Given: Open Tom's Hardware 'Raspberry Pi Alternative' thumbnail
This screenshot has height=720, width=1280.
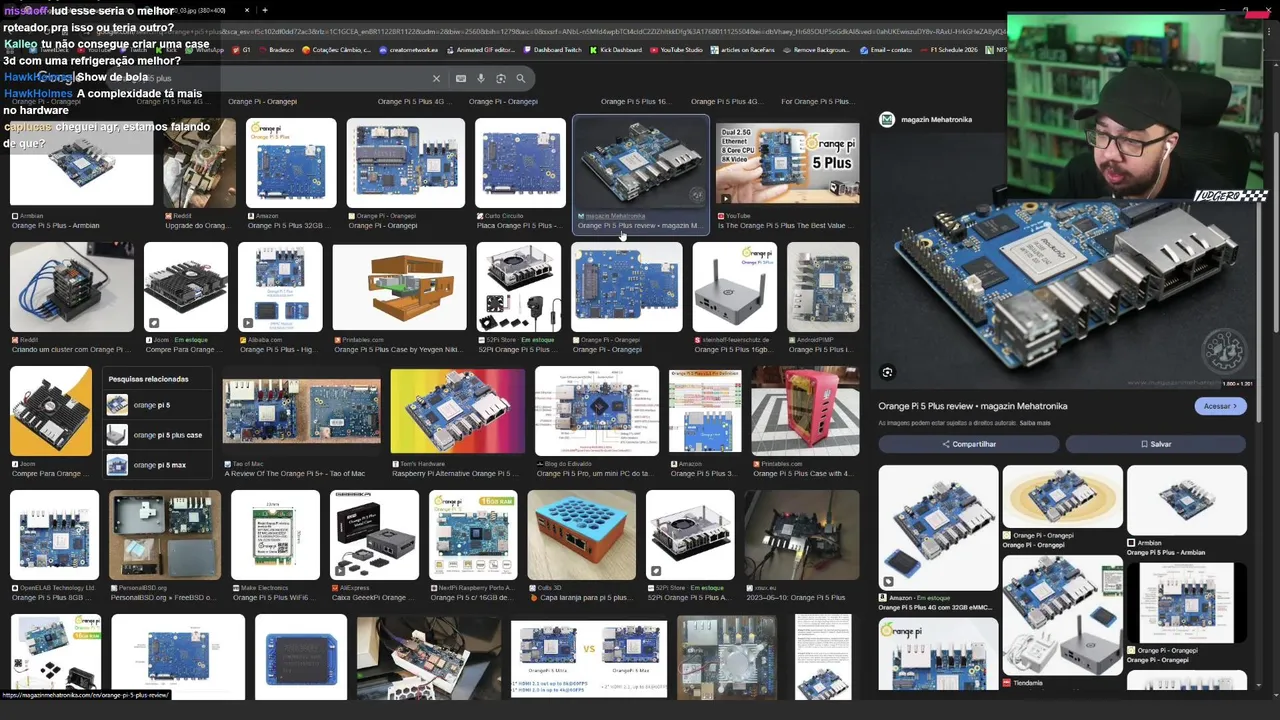Looking at the screenshot, I should 457,411.
